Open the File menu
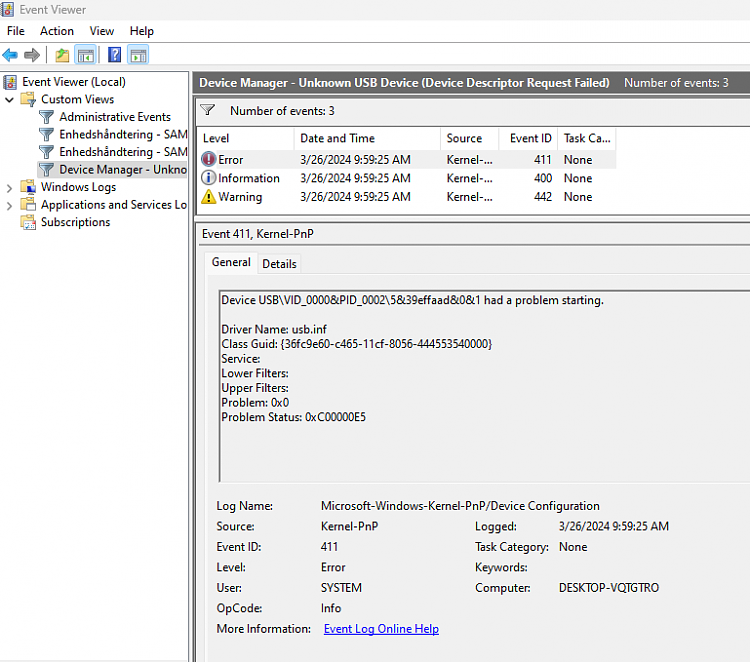Image resolution: width=750 pixels, height=662 pixels. point(16,31)
